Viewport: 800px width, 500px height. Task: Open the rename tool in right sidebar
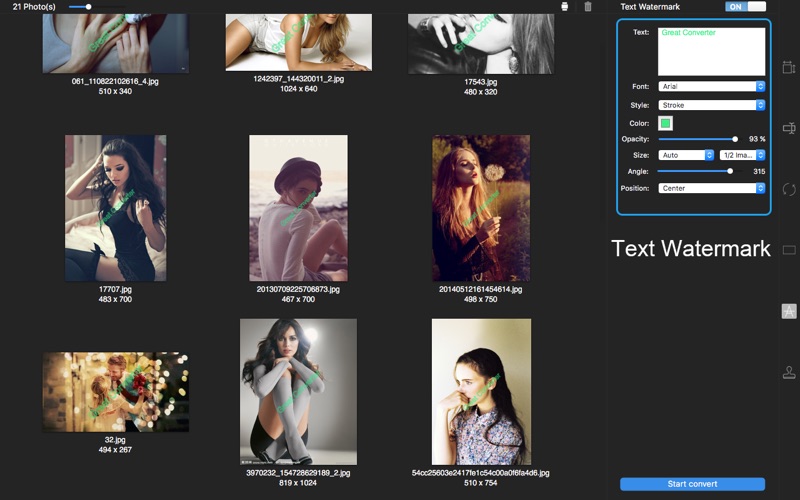(x=789, y=128)
